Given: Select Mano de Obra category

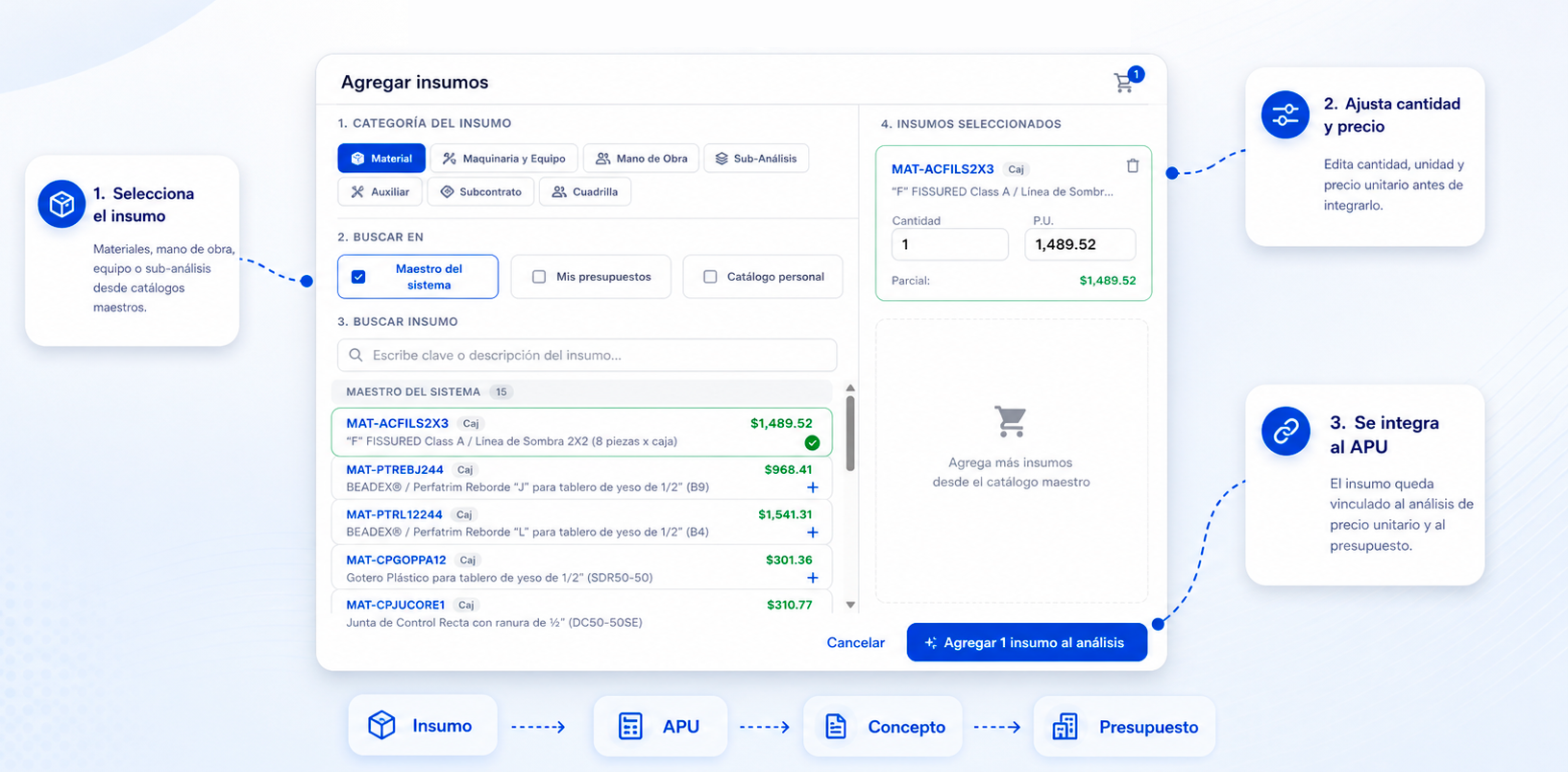Looking at the screenshot, I should [641, 159].
